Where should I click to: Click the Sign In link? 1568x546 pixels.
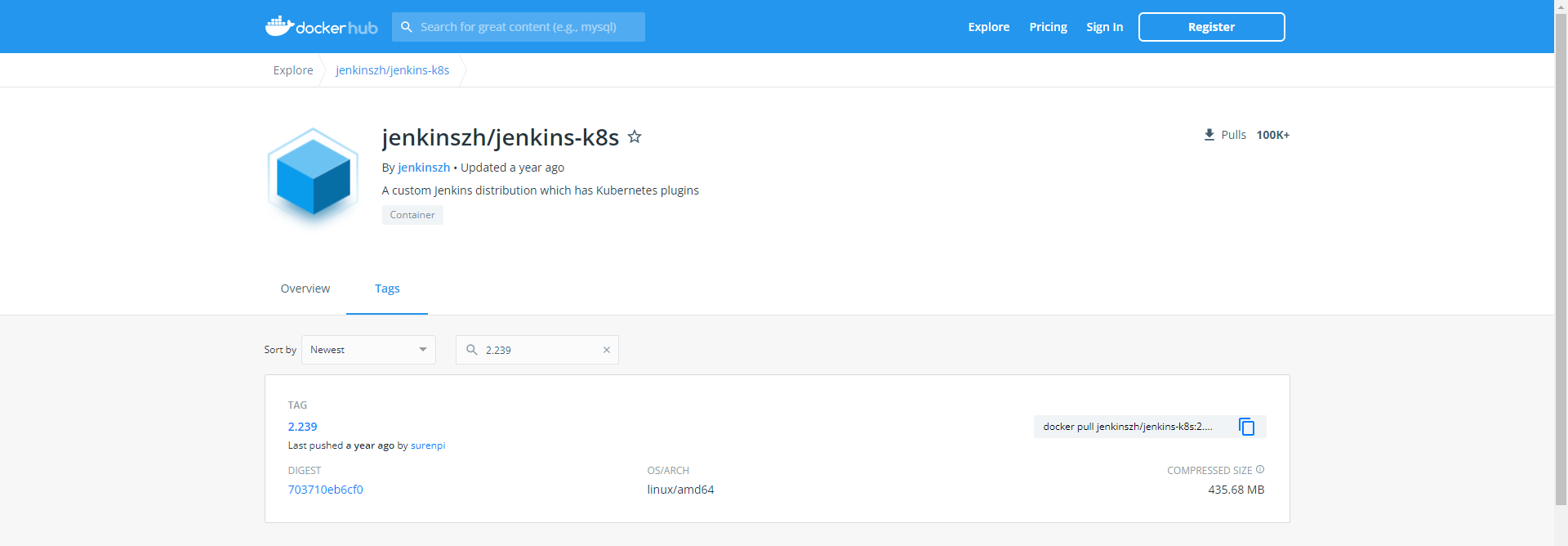tap(1104, 27)
